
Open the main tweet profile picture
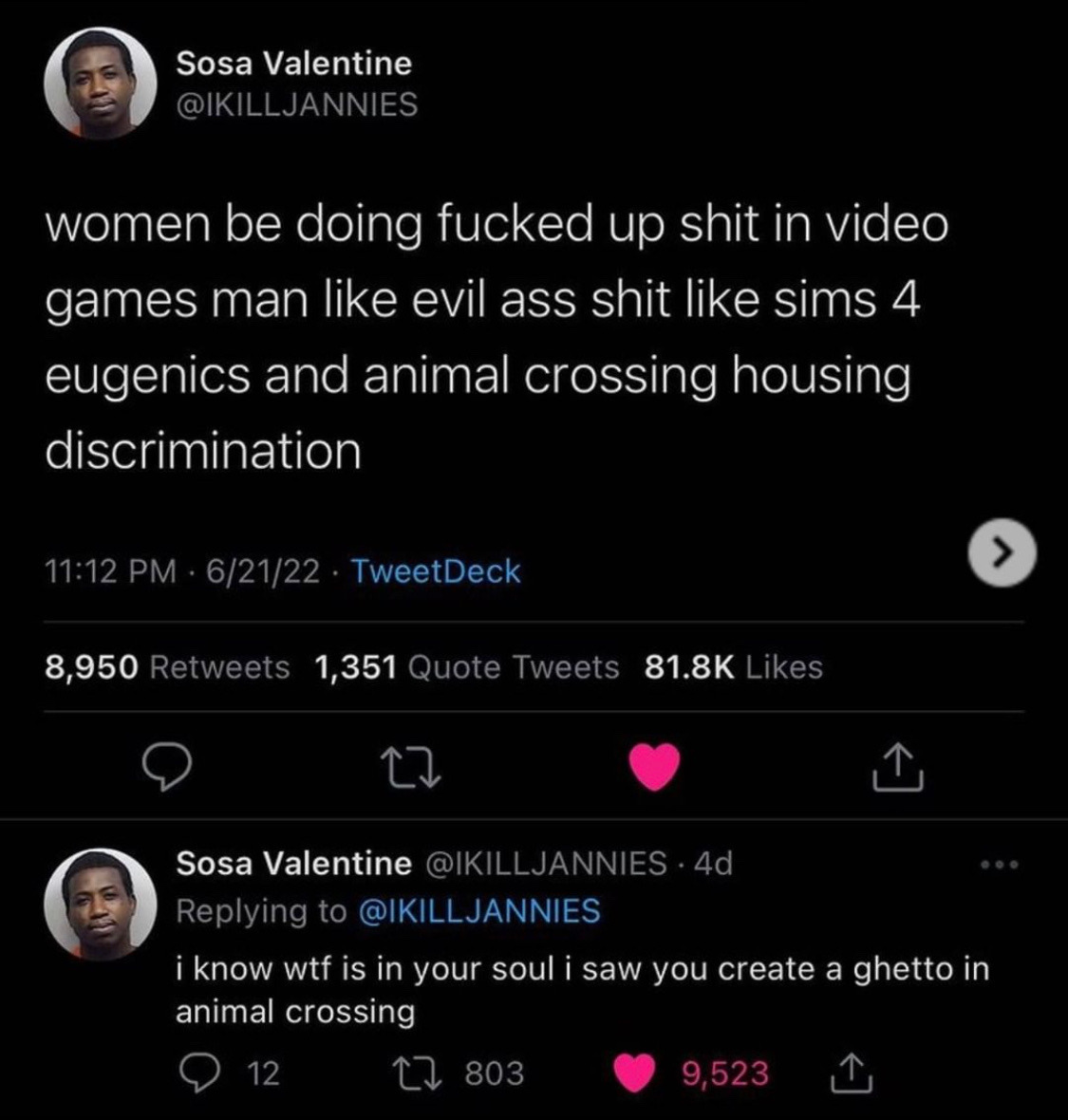click(101, 84)
